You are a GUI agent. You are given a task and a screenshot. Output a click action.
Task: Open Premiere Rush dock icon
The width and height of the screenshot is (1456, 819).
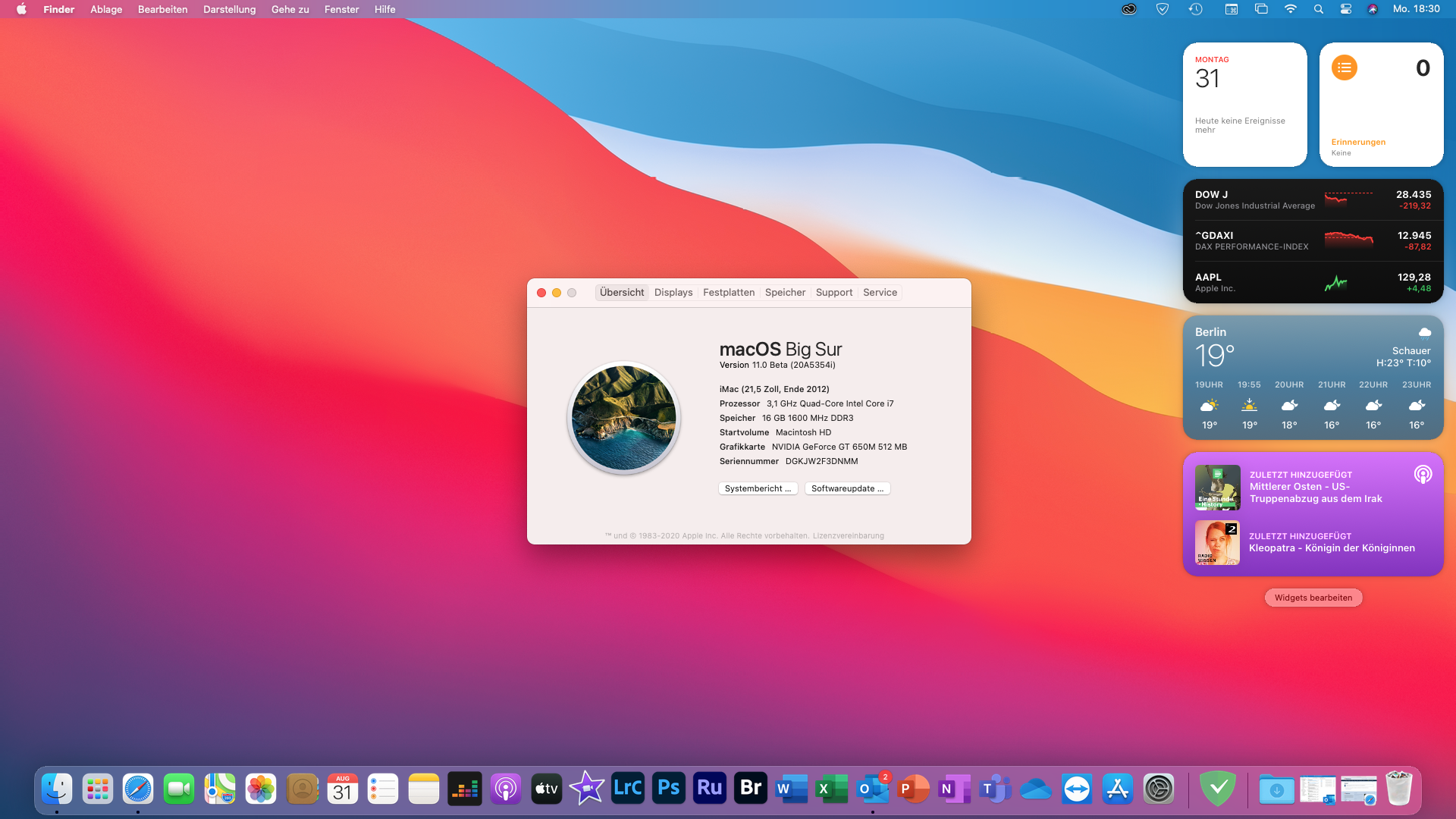[709, 789]
